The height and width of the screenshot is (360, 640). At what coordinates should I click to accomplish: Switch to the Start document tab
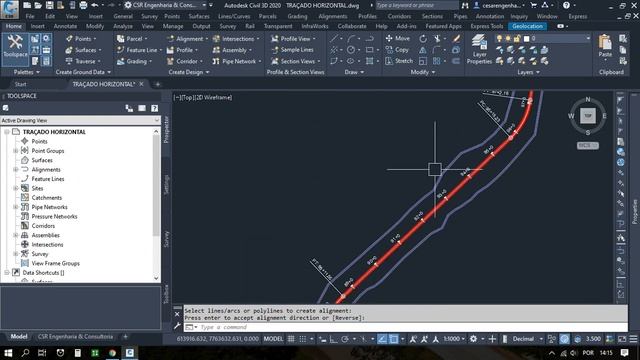[20, 84]
